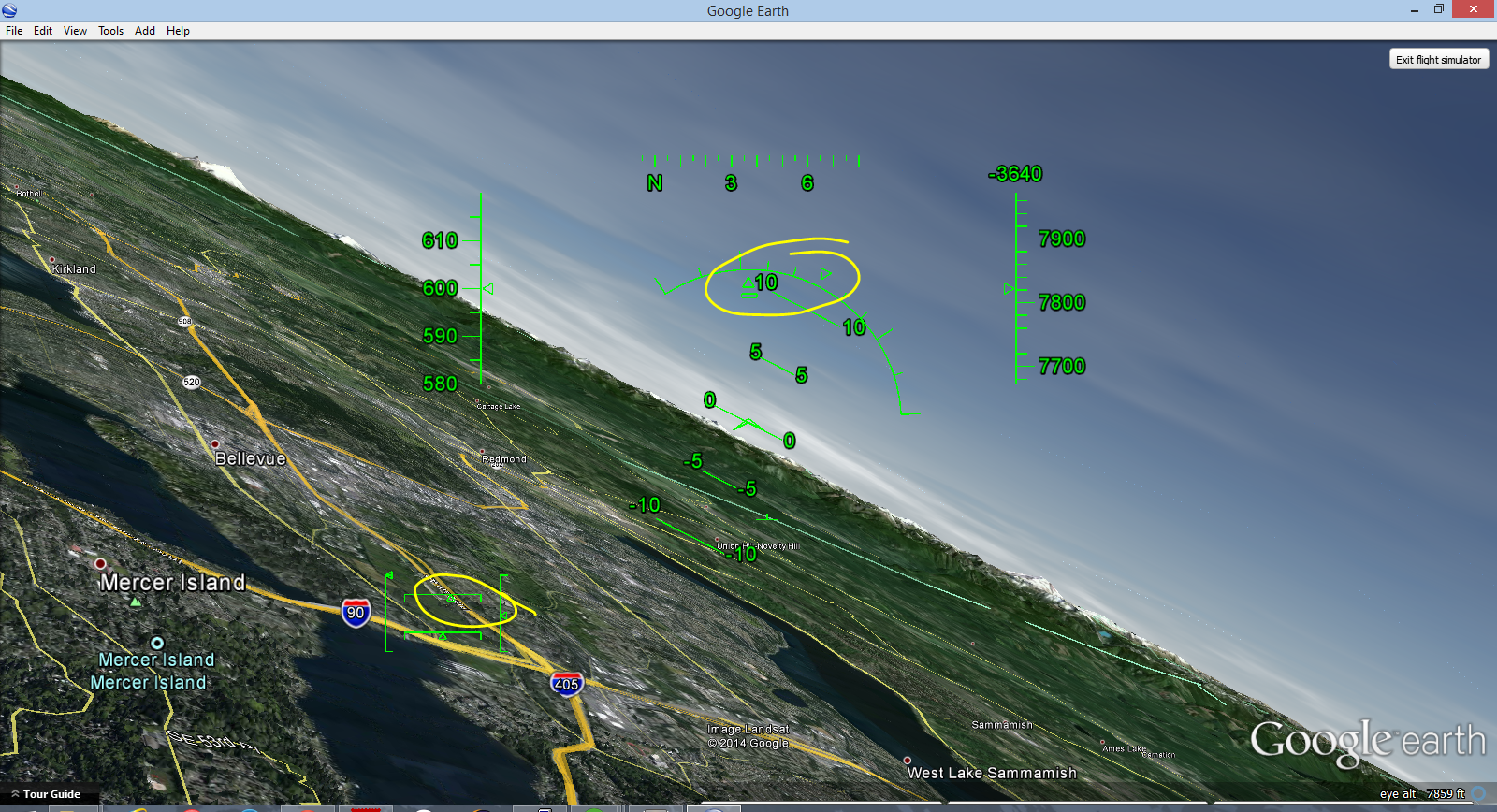Click the 590 airspeed scale value
This screenshot has width=1497, height=812.
(x=440, y=336)
